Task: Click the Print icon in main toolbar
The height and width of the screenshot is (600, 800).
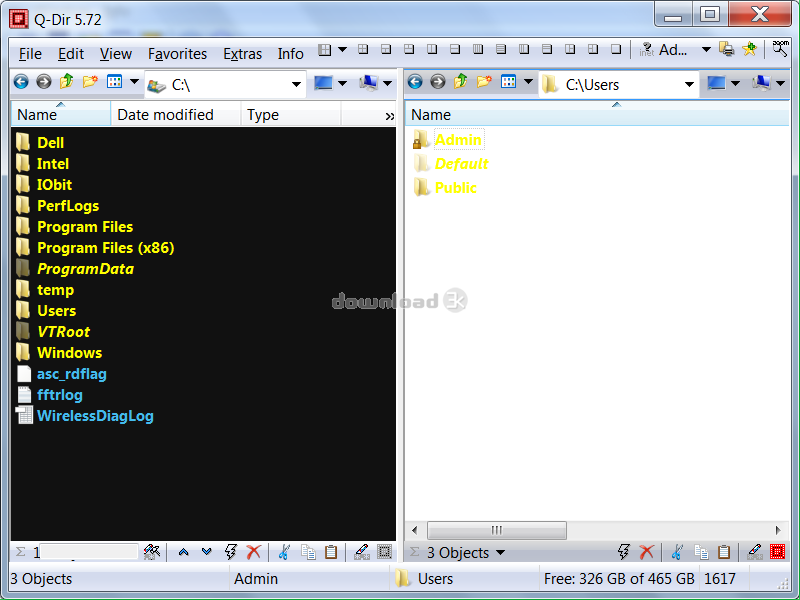Action: tap(727, 50)
